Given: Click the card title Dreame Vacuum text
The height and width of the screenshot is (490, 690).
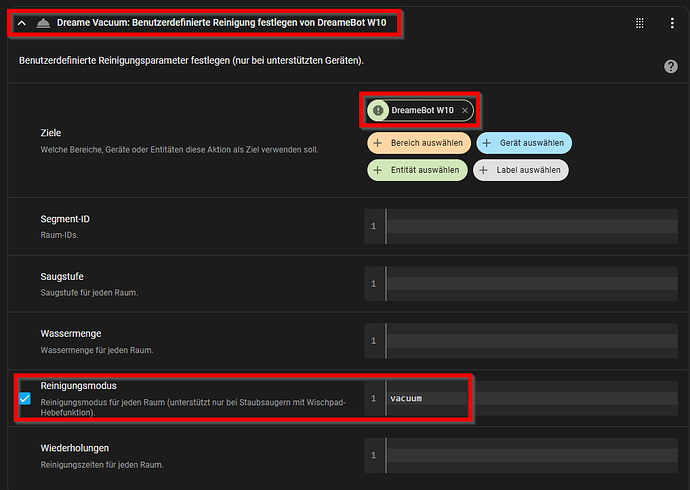Looking at the screenshot, I should coord(221,22).
